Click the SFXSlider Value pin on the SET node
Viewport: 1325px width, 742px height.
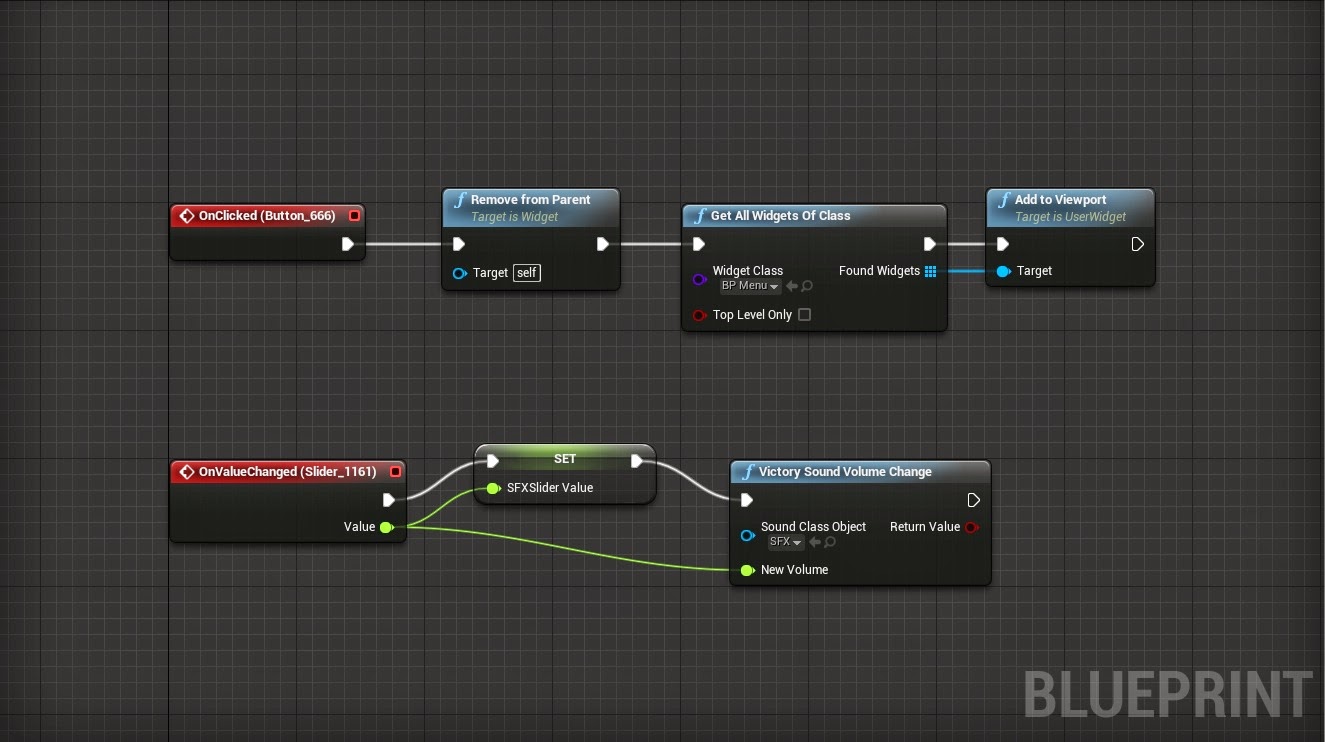point(492,488)
